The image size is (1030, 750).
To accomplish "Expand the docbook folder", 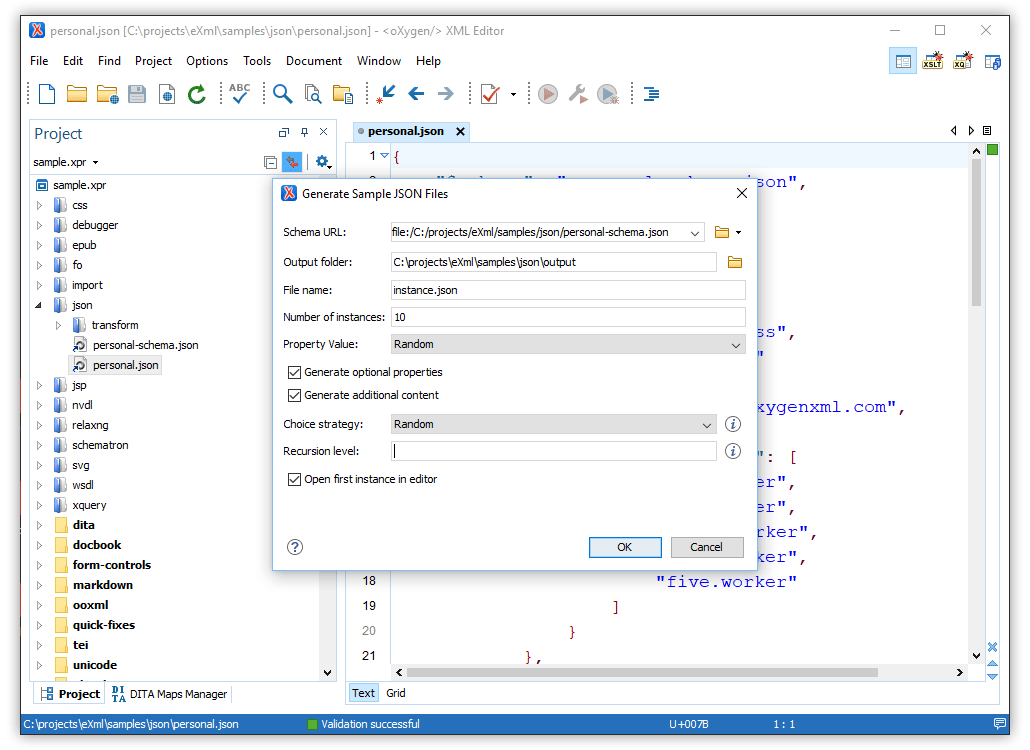I will pos(39,545).
